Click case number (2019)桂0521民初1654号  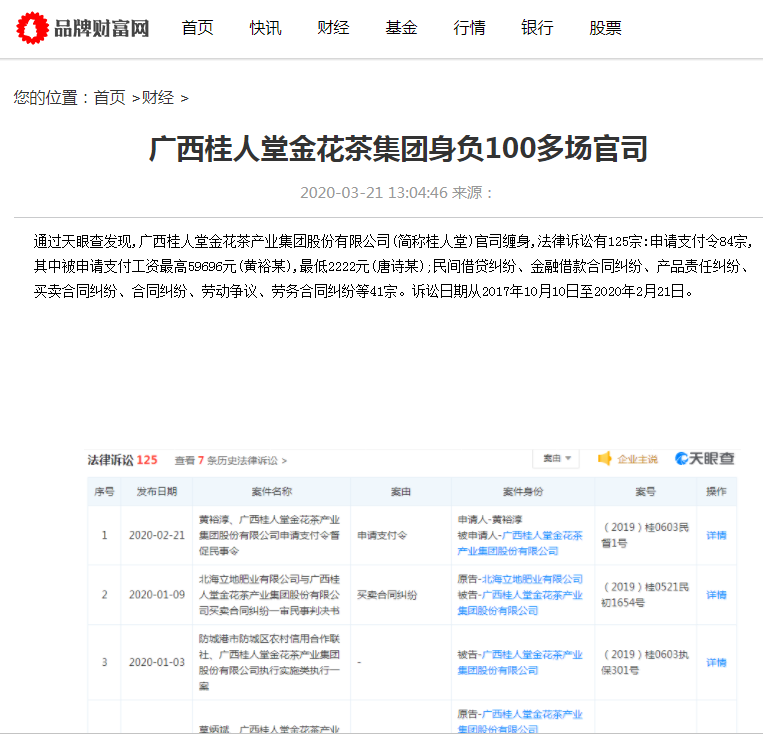tap(645, 594)
